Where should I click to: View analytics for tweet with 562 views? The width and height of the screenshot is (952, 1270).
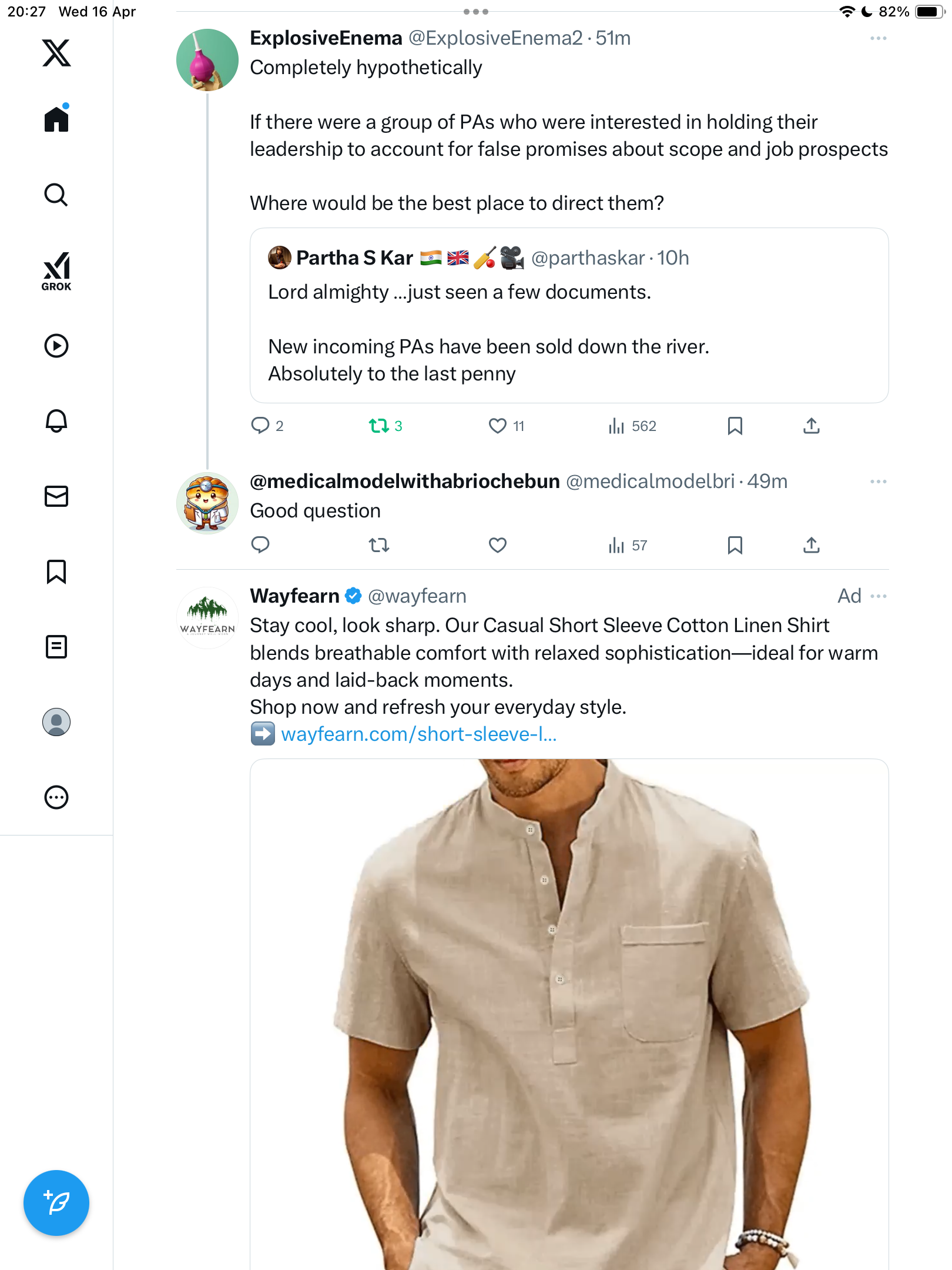632,426
